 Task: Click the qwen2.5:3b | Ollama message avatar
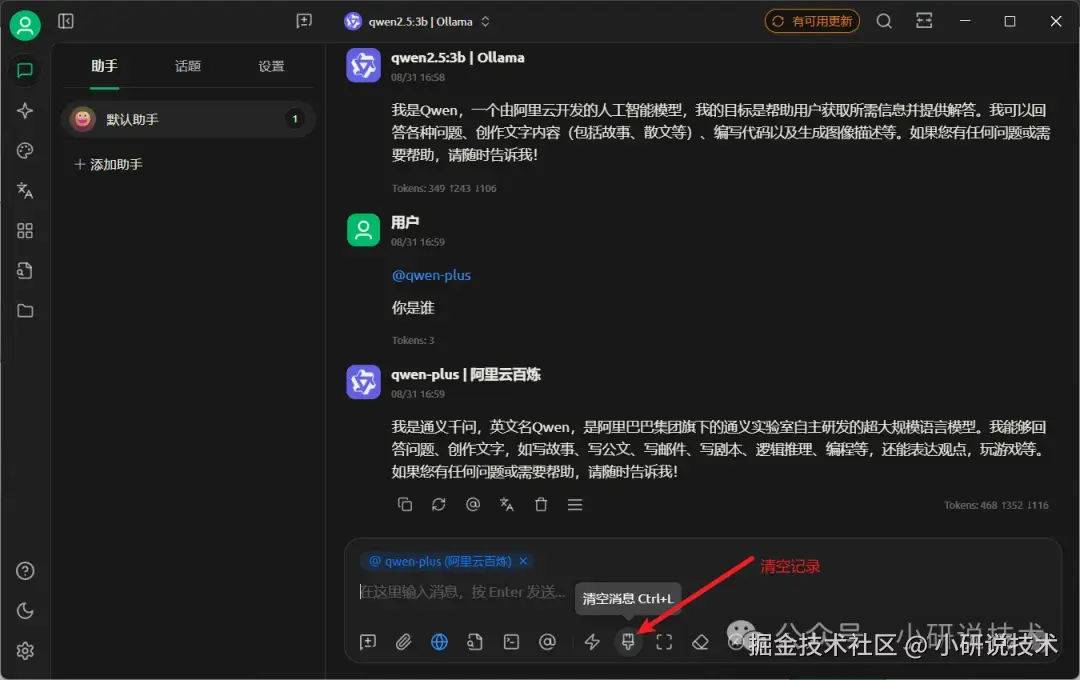[x=363, y=65]
